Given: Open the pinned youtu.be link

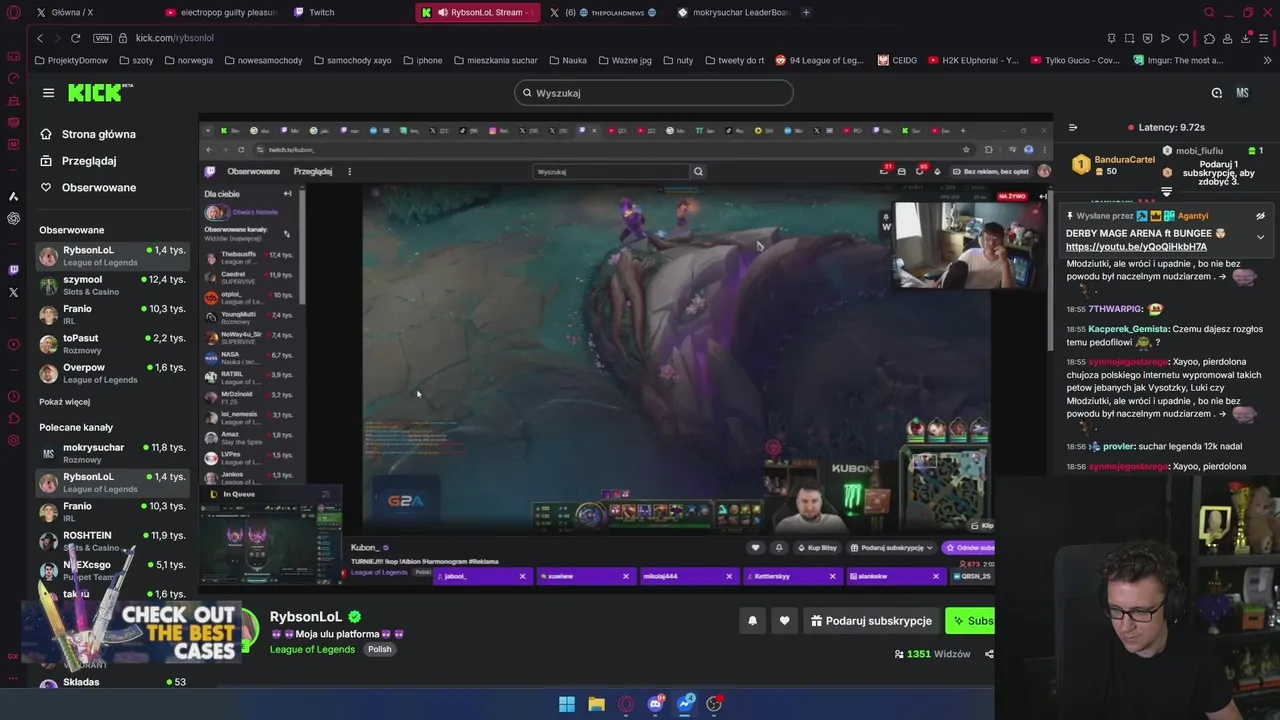Looking at the screenshot, I should pyautogui.click(x=1136, y=247).
